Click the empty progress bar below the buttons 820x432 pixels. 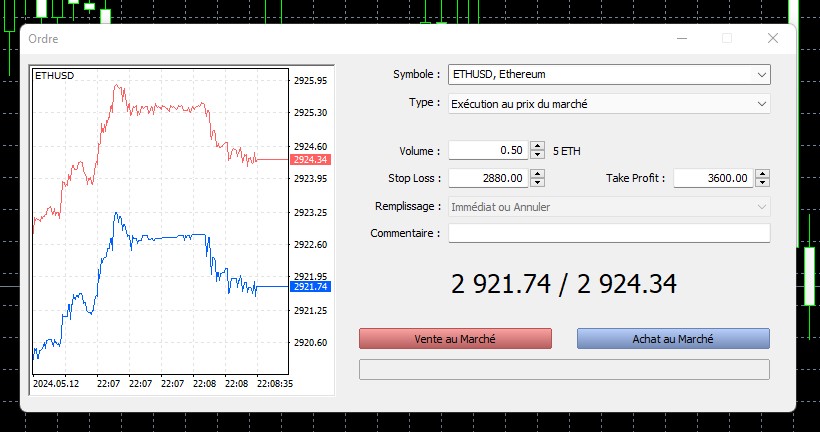click(564, 370)
